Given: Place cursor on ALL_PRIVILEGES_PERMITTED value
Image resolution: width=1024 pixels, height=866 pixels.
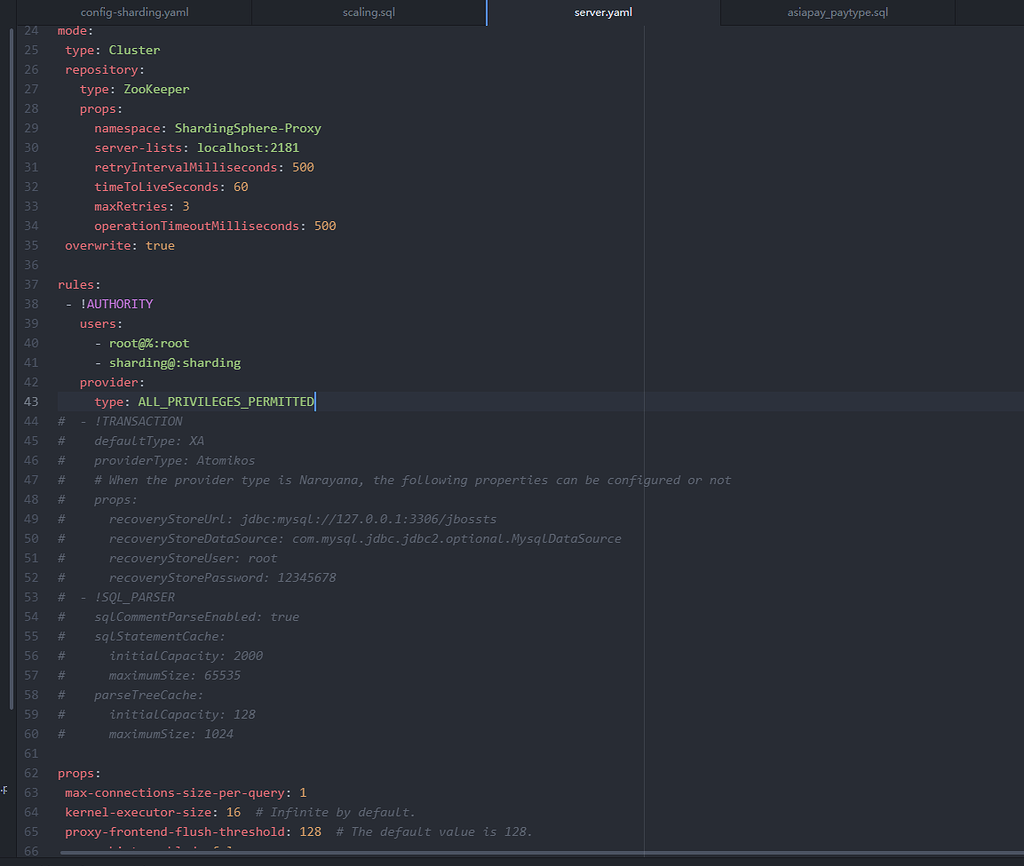Looking at the screenshot, I should pos(225,402).
